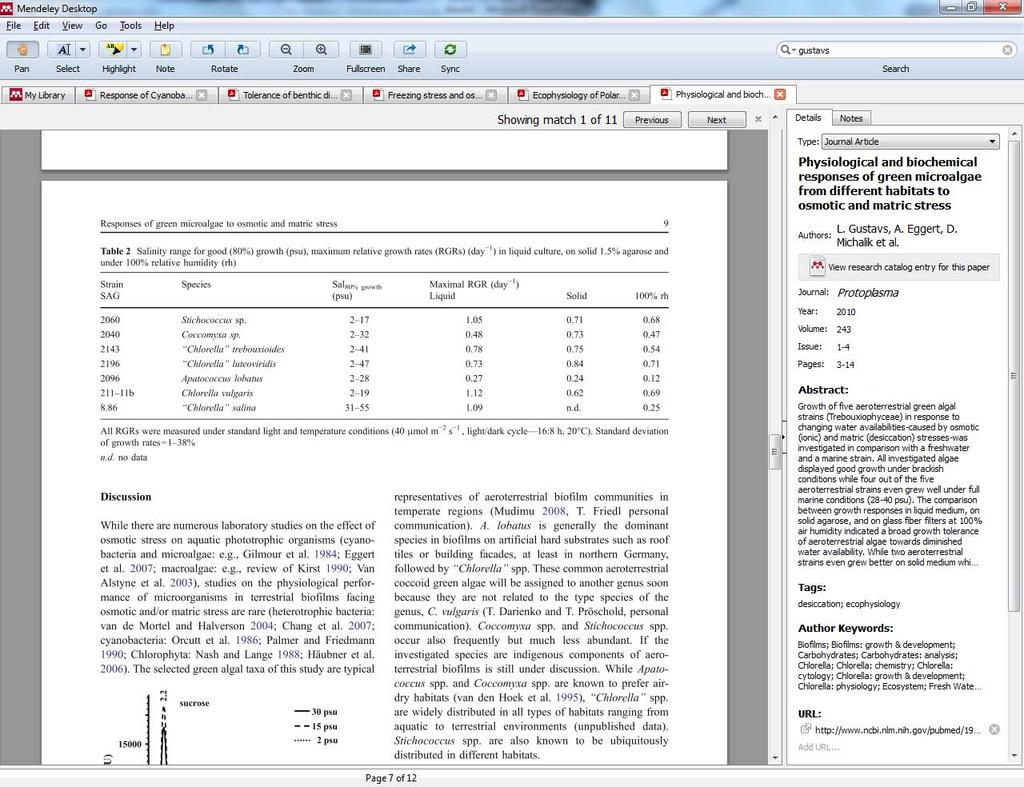The width and height of the screenshot is (1024, 787).
Task: Close the Freezing stress and os... tab
Action: (491, 95)
